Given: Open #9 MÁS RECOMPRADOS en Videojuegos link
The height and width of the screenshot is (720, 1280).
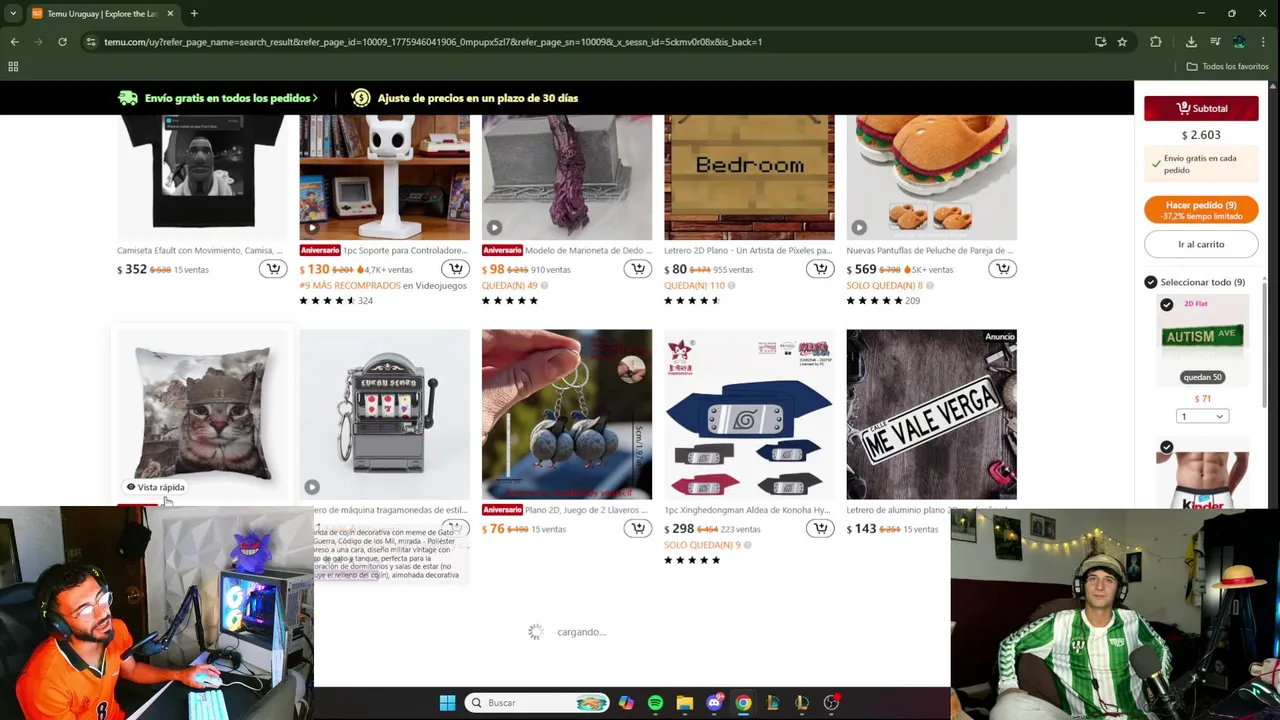Looking at the screenshot, I should tap(383, 286).
